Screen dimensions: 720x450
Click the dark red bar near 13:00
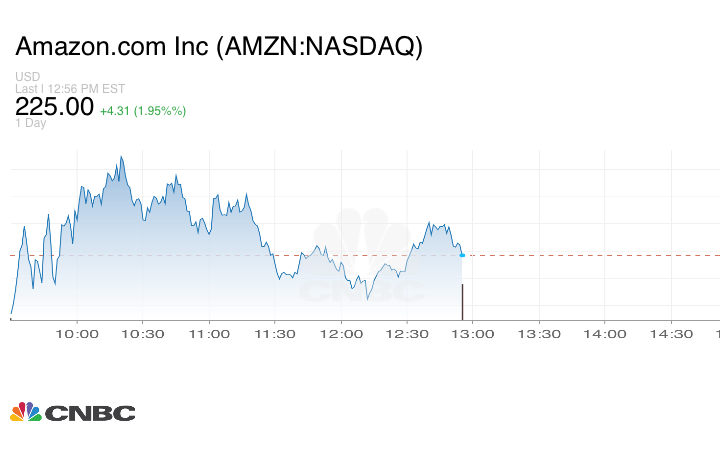(x=462, y=302)
